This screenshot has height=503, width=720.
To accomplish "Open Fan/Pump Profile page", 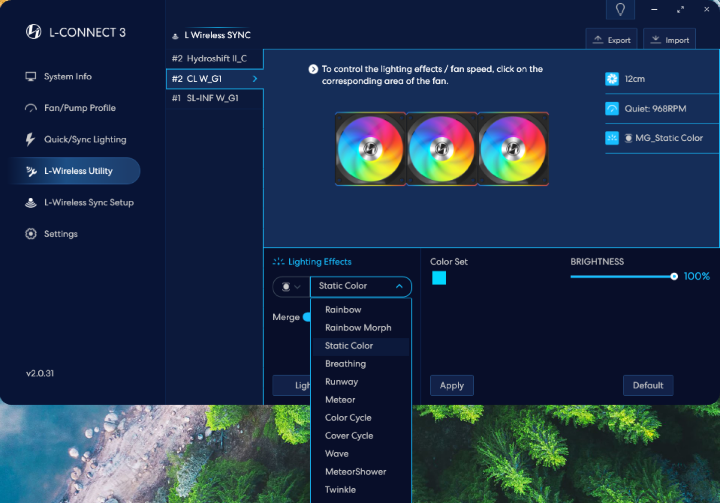I will [x=79, y=108].
